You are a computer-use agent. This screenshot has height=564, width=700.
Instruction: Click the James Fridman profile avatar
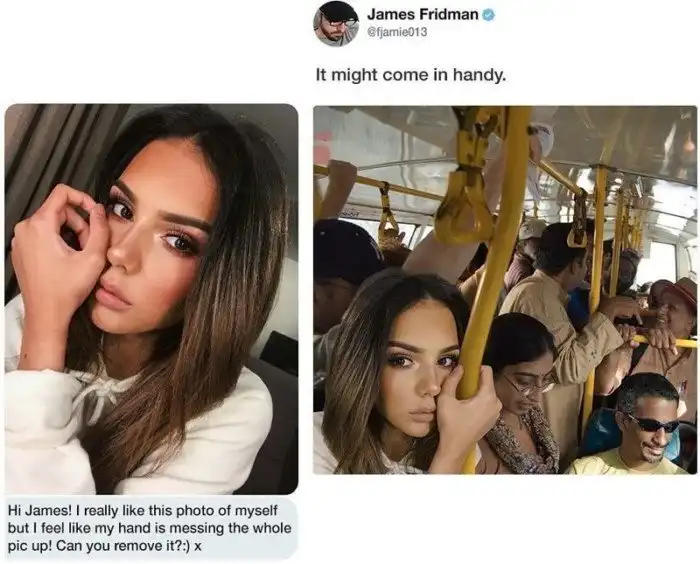tap(337, 23)
